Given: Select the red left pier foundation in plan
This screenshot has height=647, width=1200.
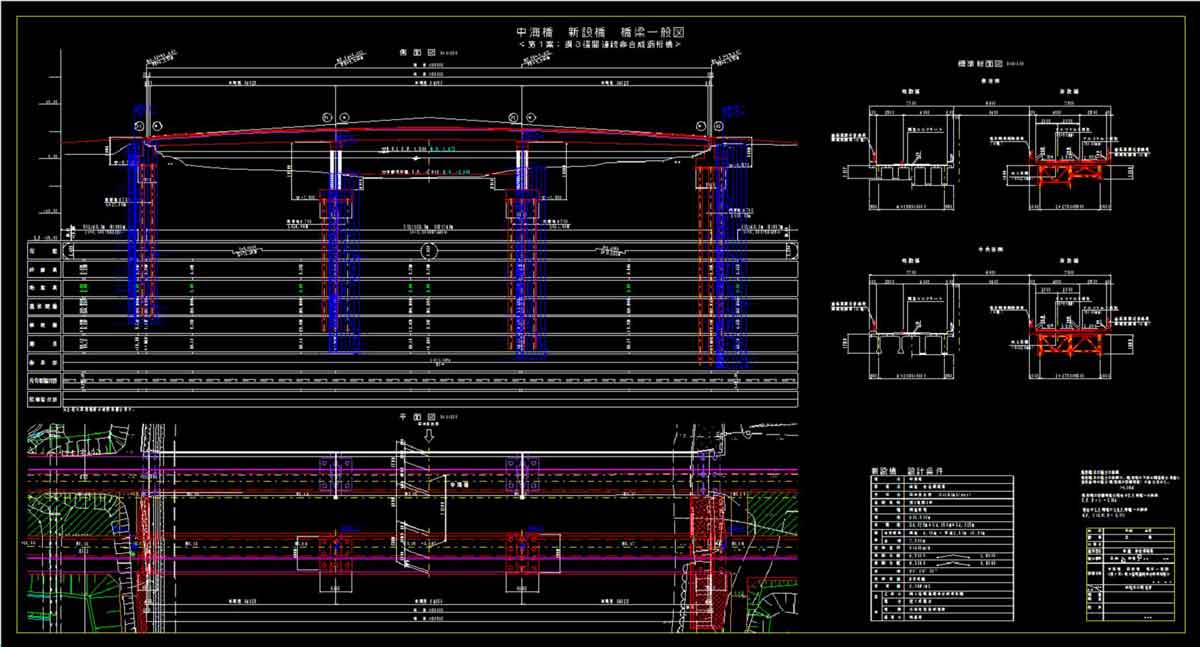Looking at the screenshot, I should (336, 550).
